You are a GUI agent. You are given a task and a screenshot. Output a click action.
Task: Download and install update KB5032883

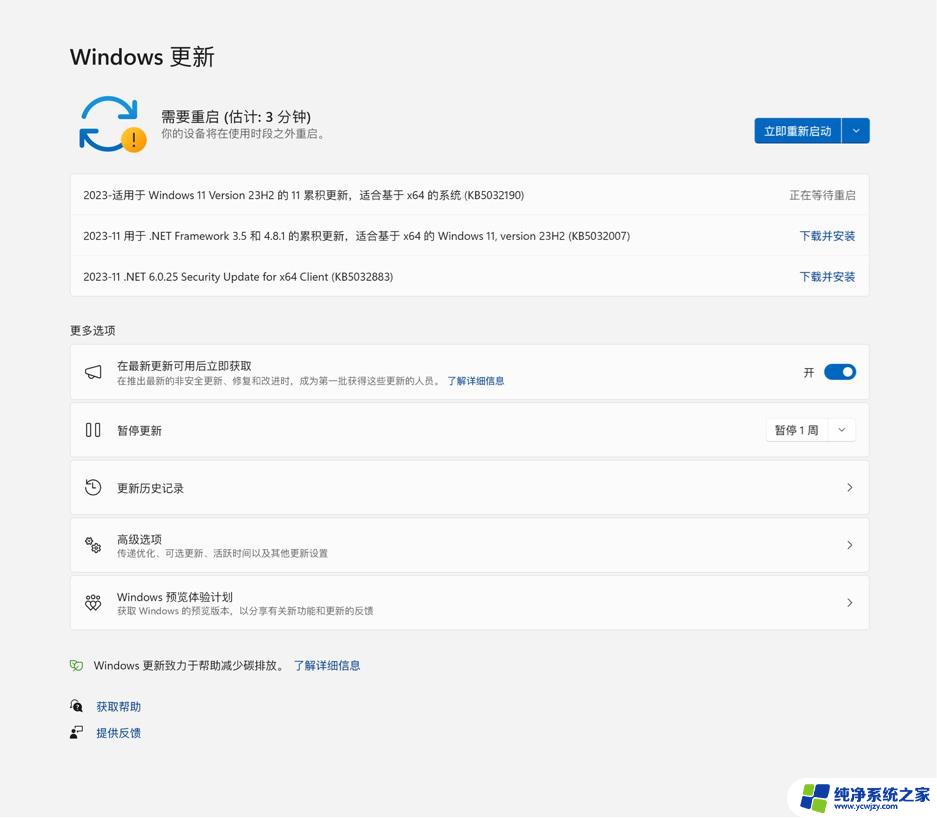(x=827, y=277)
